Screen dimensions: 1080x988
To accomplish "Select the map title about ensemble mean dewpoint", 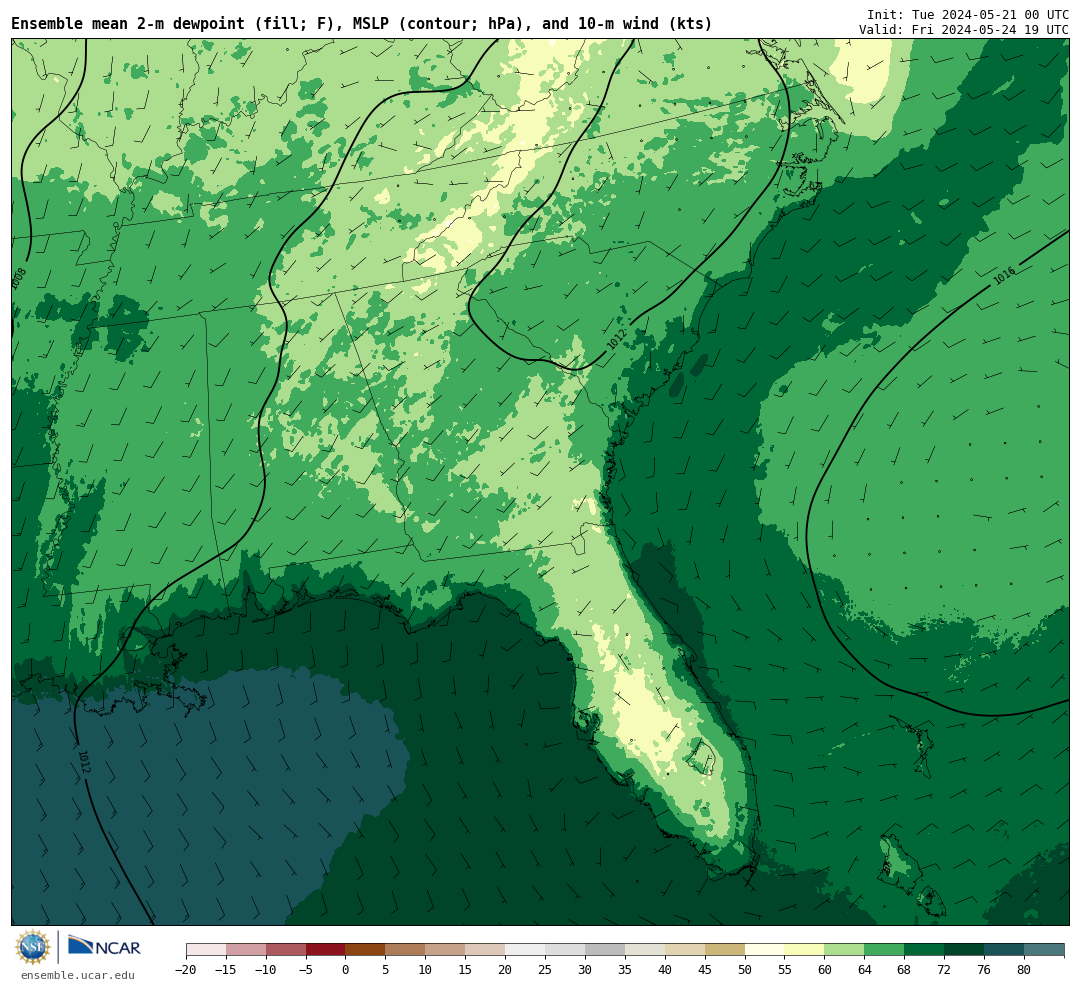I will [x=362, y=24].
